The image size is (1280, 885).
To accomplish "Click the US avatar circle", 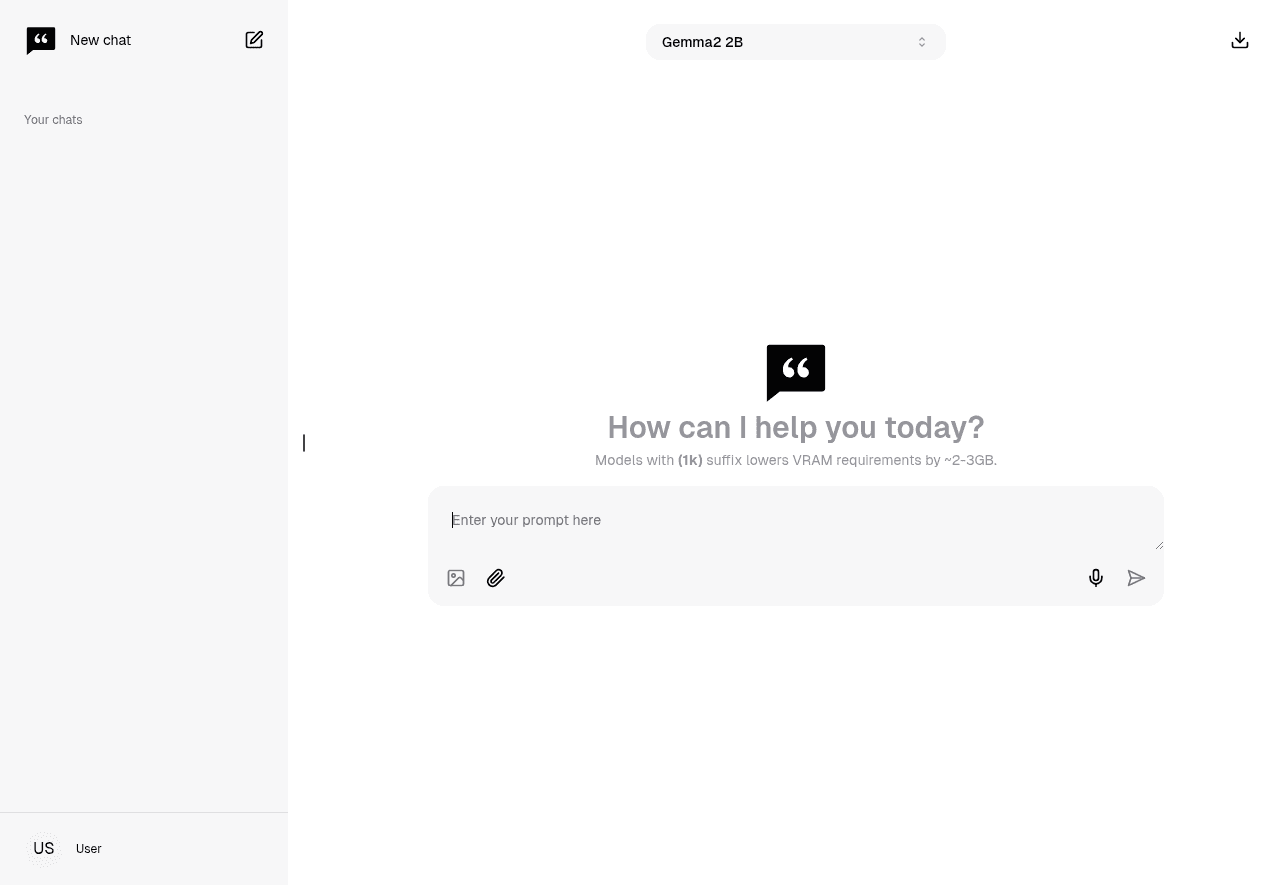I will [x=44, y=848].
